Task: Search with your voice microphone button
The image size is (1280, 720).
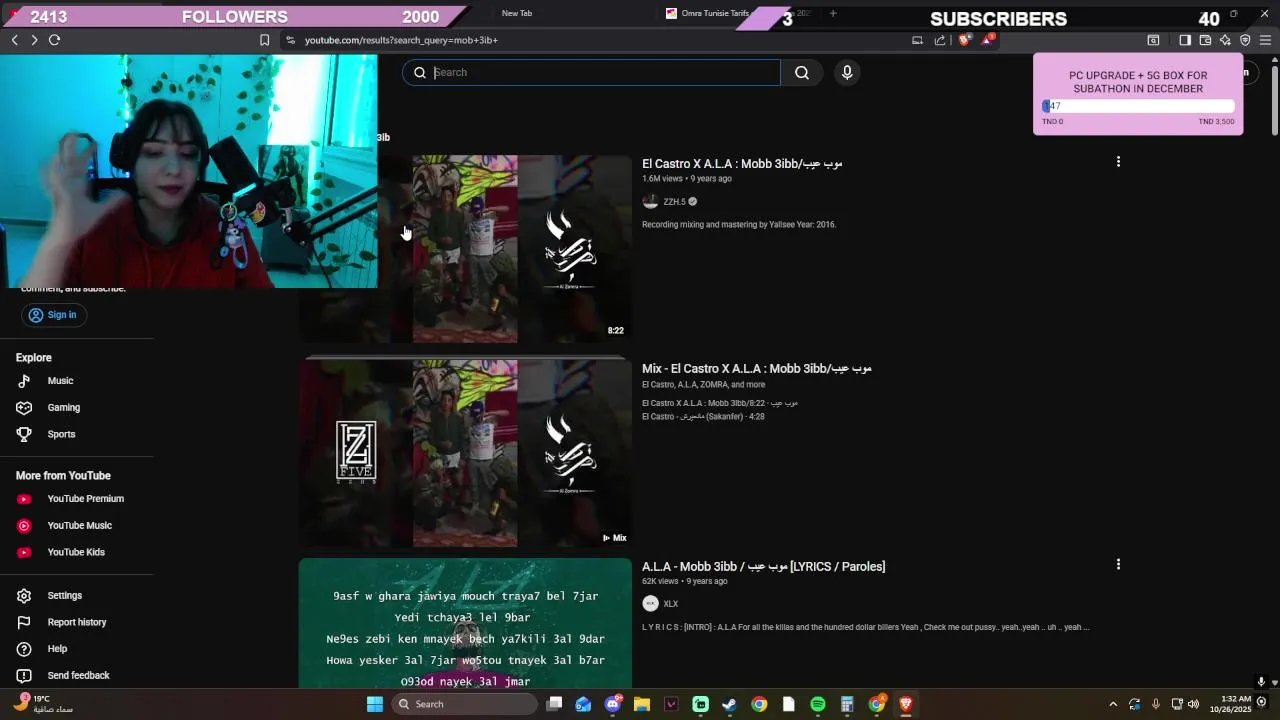Action: pos(847,72)
